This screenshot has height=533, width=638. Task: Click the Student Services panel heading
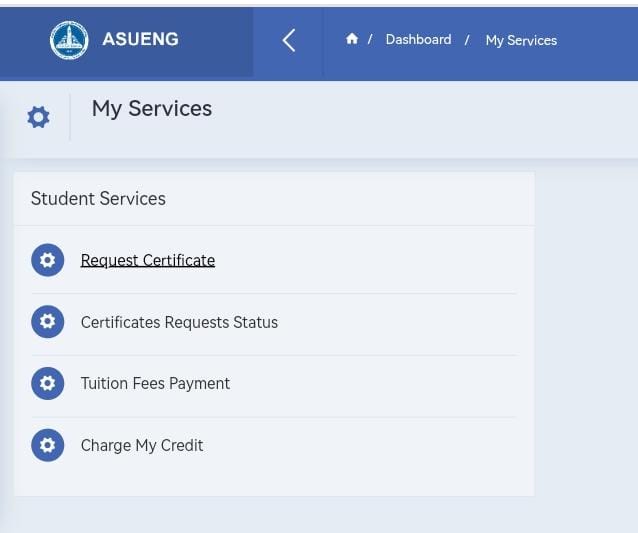coord(98,198)
